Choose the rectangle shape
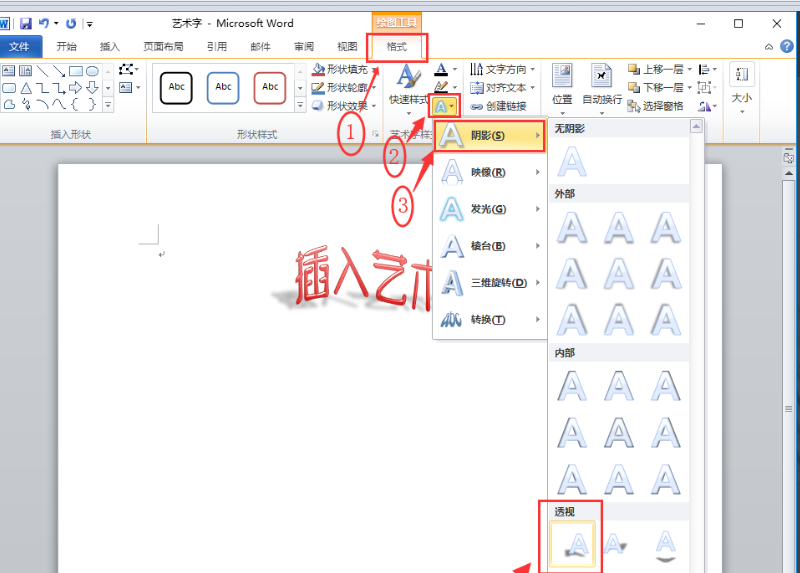 pyautogui.click(x=76, y=71)
